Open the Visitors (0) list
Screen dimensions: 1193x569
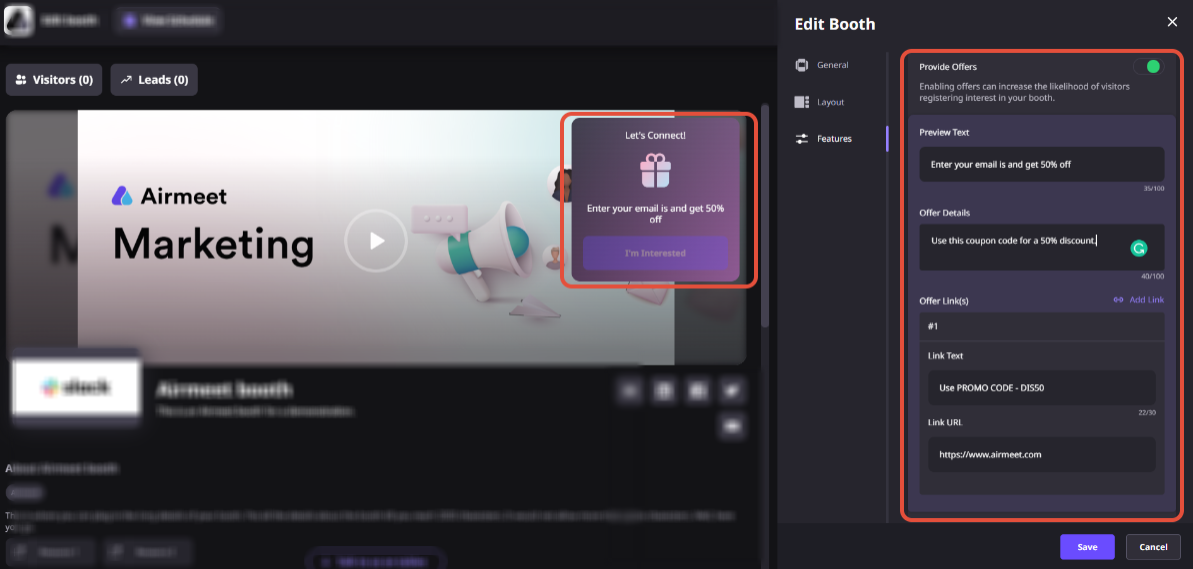[54, 80]
